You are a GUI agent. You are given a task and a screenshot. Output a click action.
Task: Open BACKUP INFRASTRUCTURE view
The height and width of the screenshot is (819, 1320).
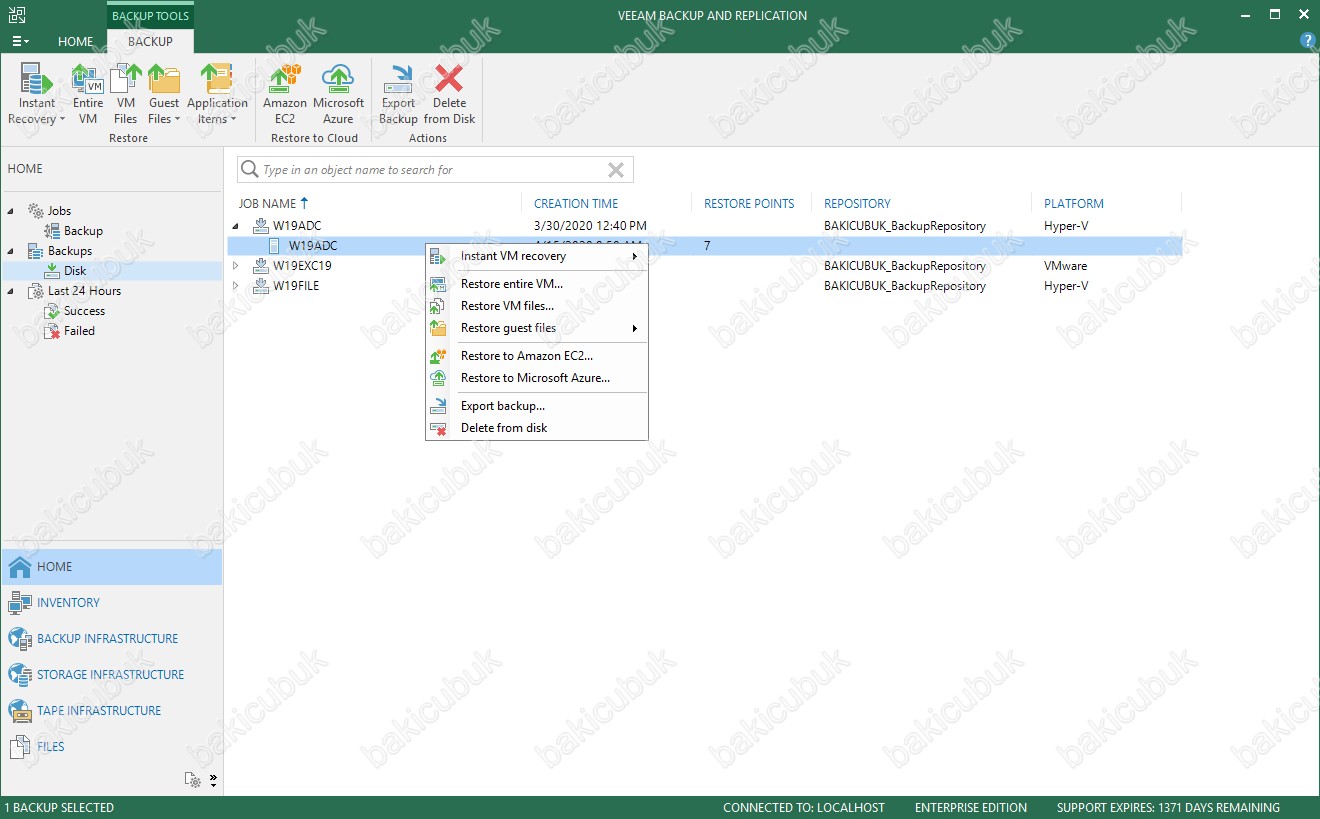point(111,639)
